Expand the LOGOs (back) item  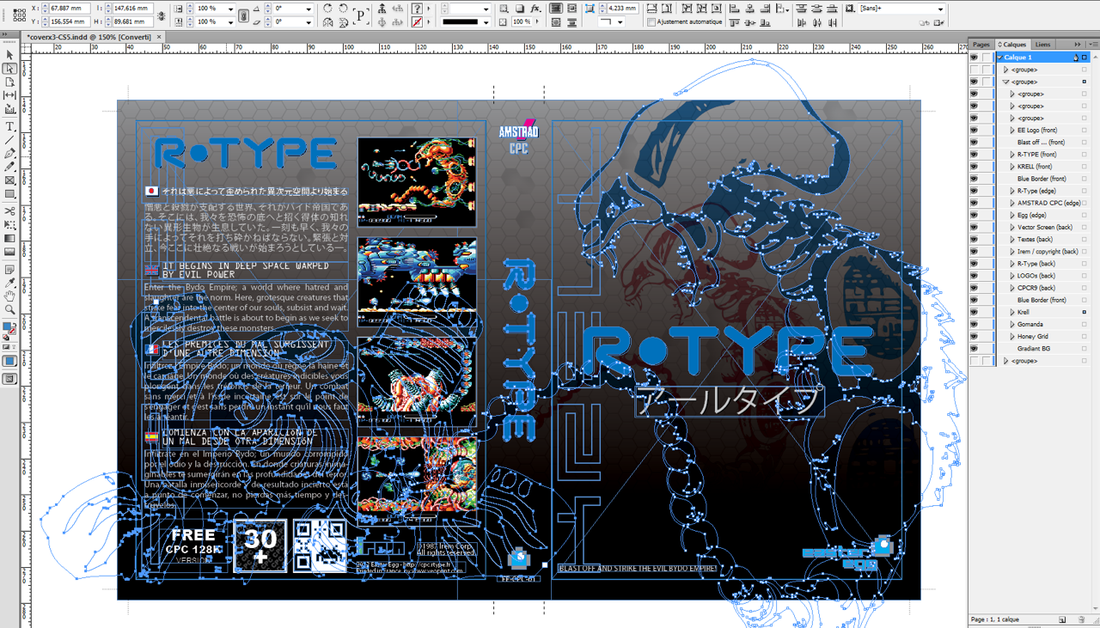coord(1012,276)
